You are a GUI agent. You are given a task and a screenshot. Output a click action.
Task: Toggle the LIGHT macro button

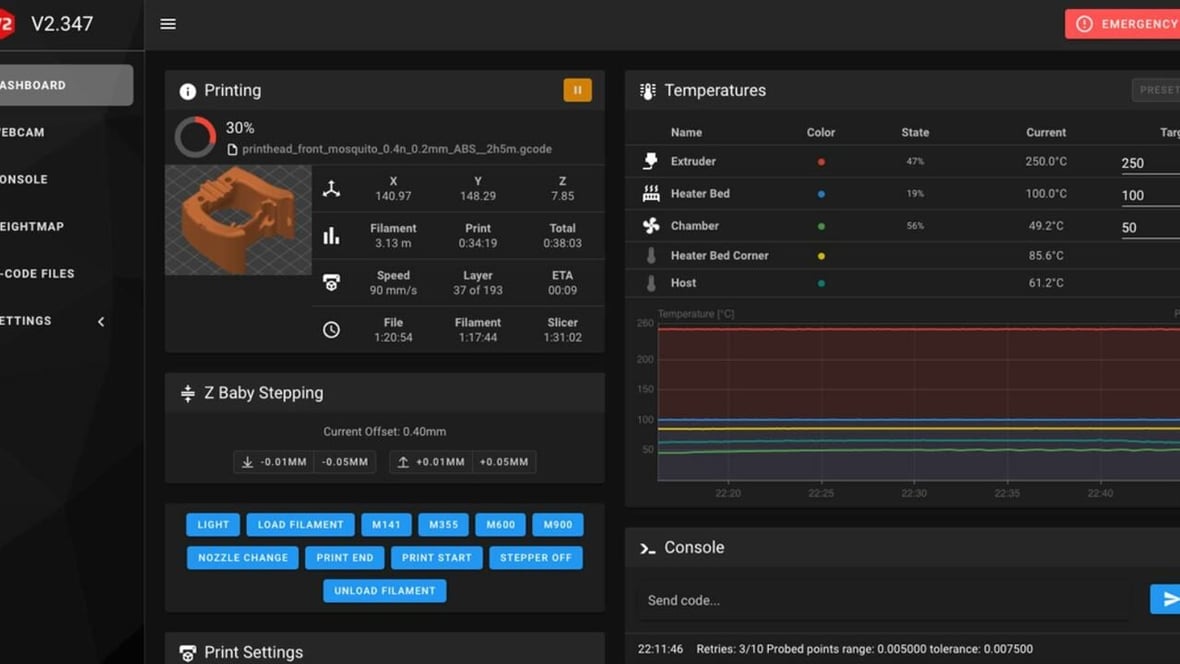point(213,525)
